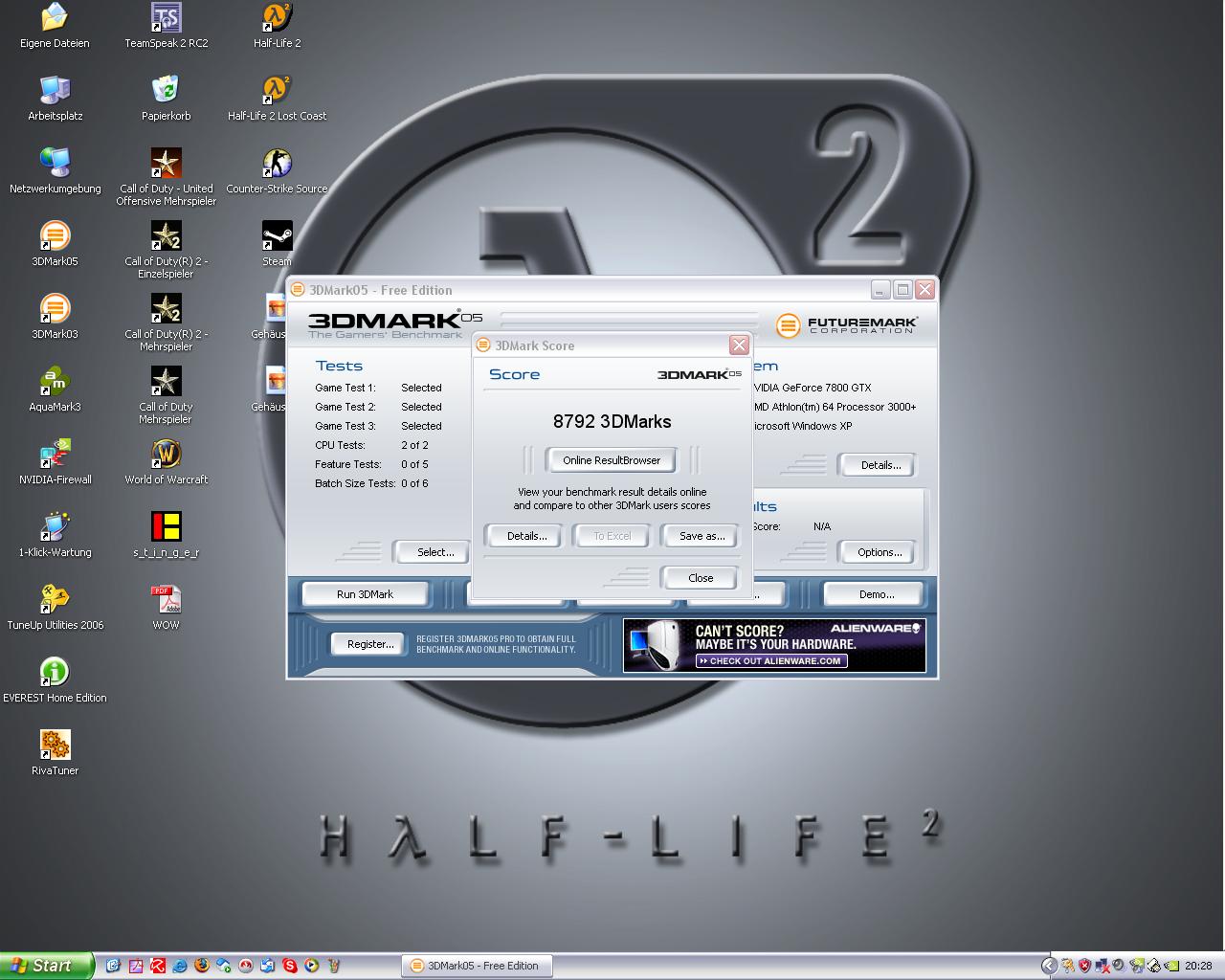Open the TeamSpeak 2 RC2 desktop shortcut

166,27
